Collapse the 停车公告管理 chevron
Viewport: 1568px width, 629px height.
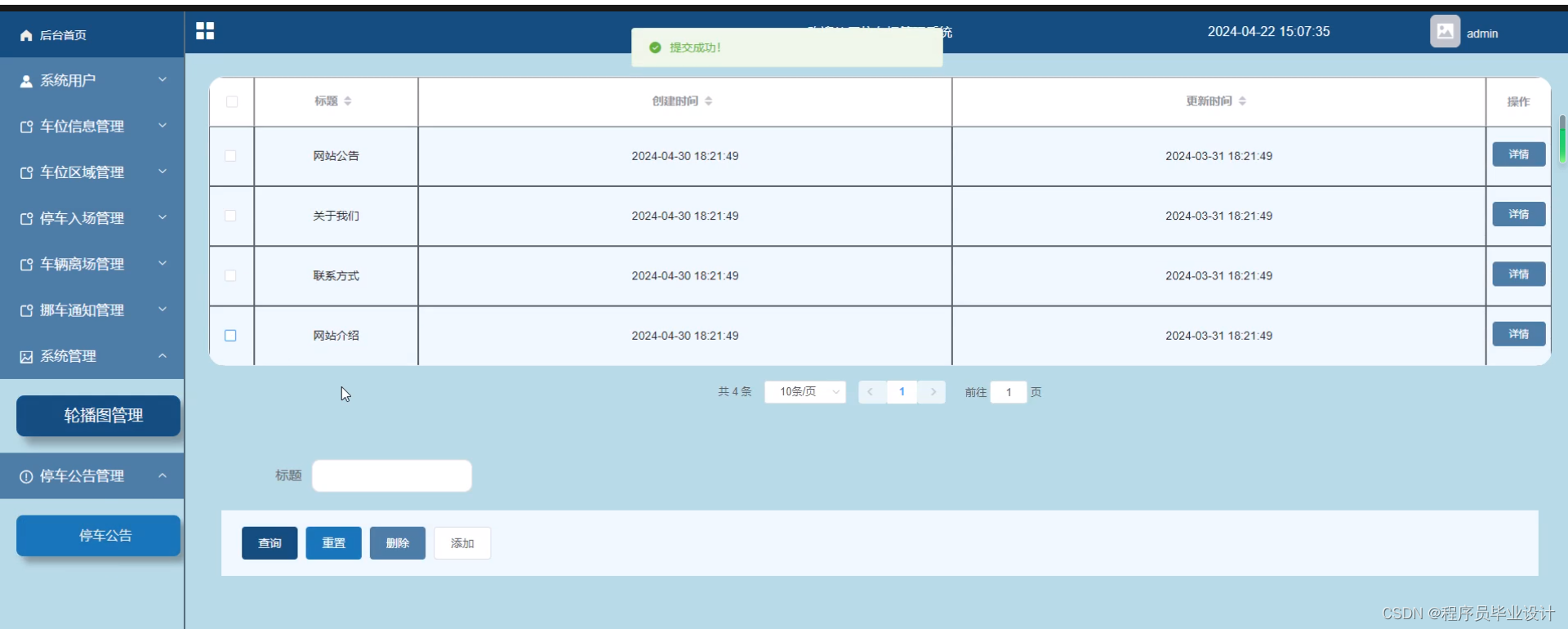click(163, 475)
